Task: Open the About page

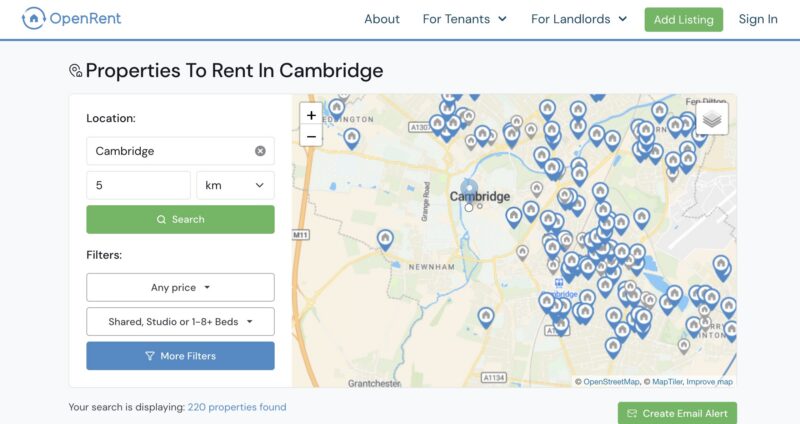Action: [382, 19]
